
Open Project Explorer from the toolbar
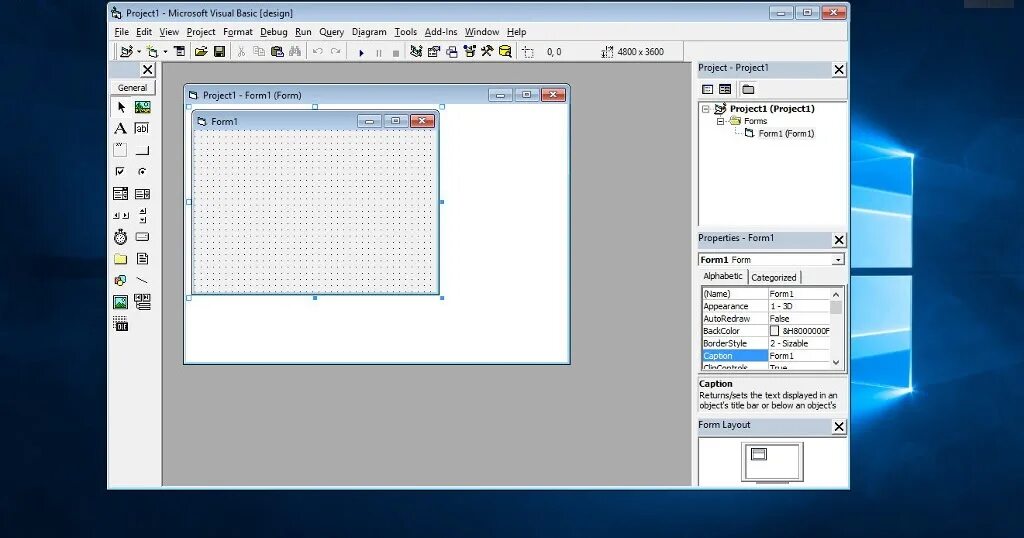point(416,52)
